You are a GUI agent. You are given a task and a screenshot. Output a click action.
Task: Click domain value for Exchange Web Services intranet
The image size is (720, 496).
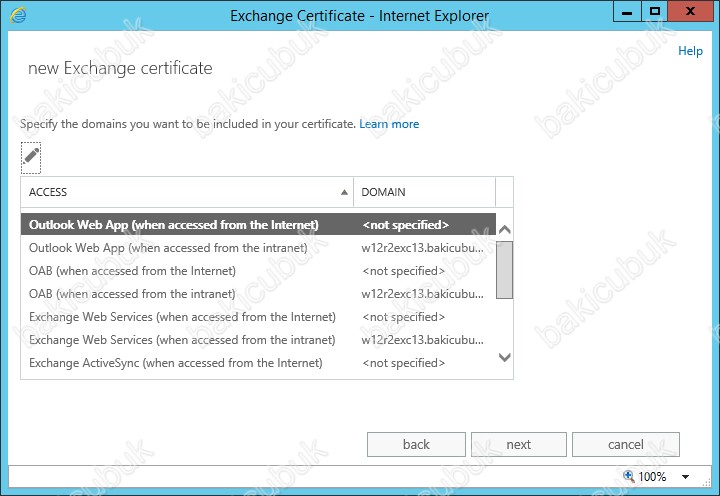(x=422, y=340)
